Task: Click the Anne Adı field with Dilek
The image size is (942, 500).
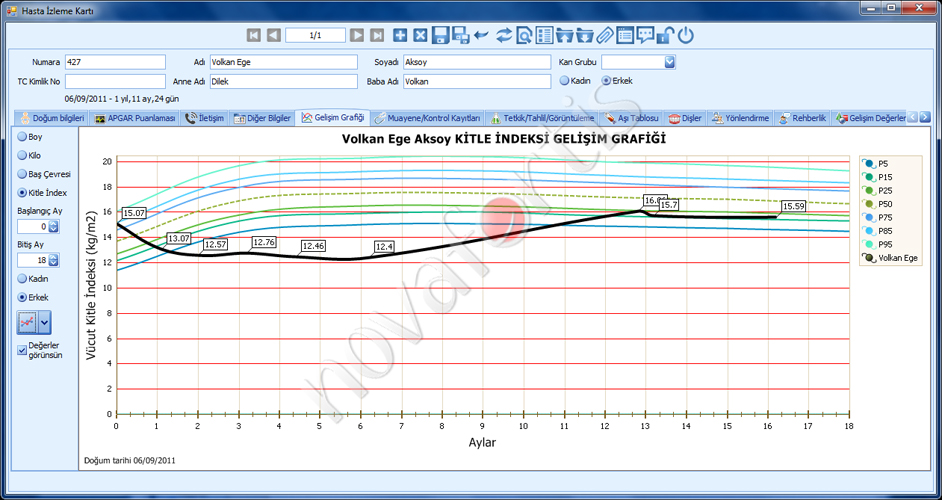Action: tap(284, 81)
